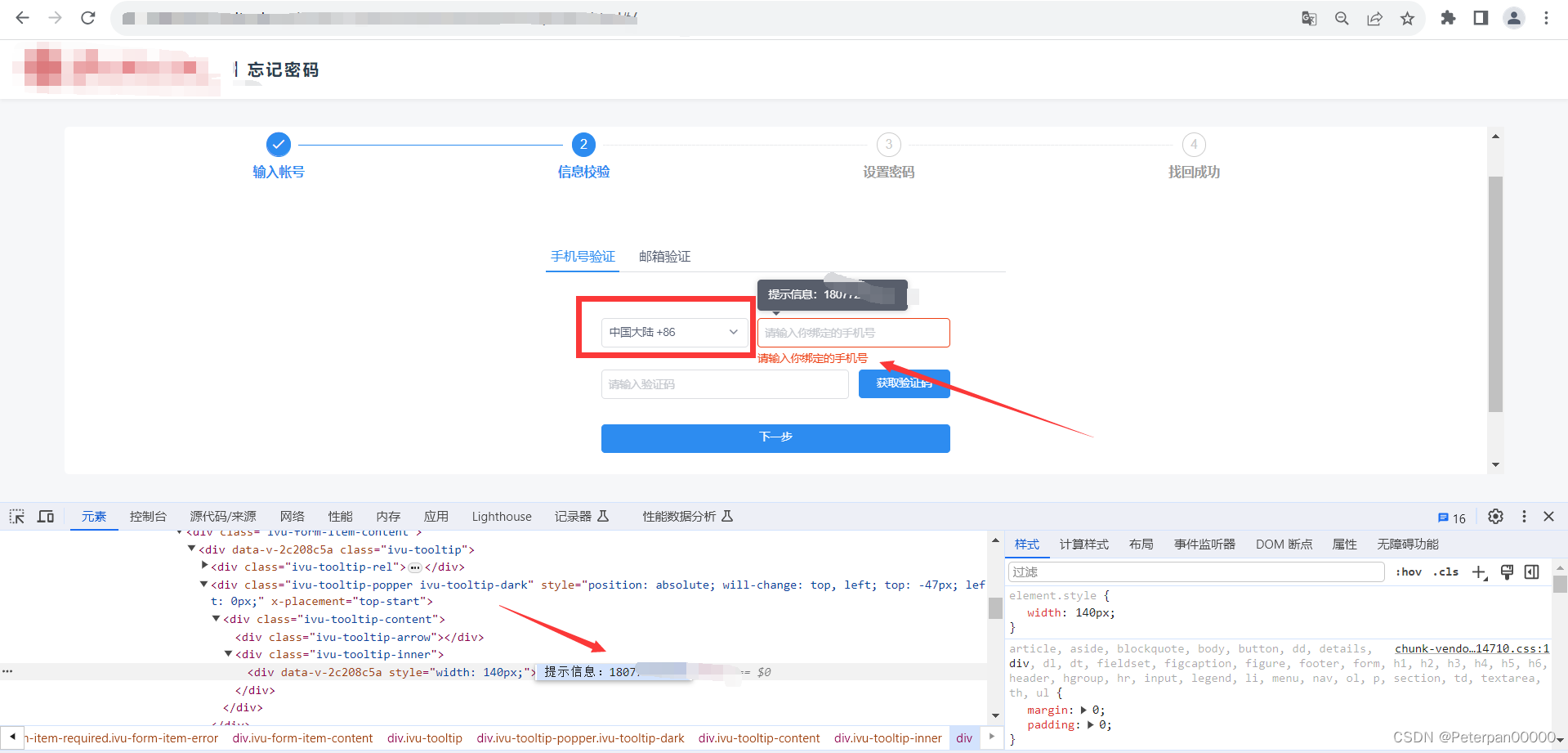Collapse the ivu-tooltip-inner div node
Screen dimensions: 1568x753
click(229, 653)
